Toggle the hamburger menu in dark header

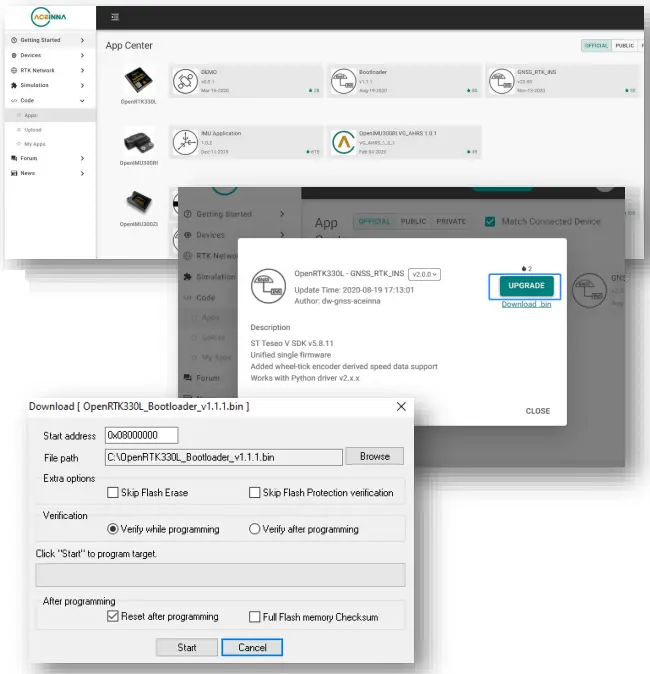click(x=115, y=17)
